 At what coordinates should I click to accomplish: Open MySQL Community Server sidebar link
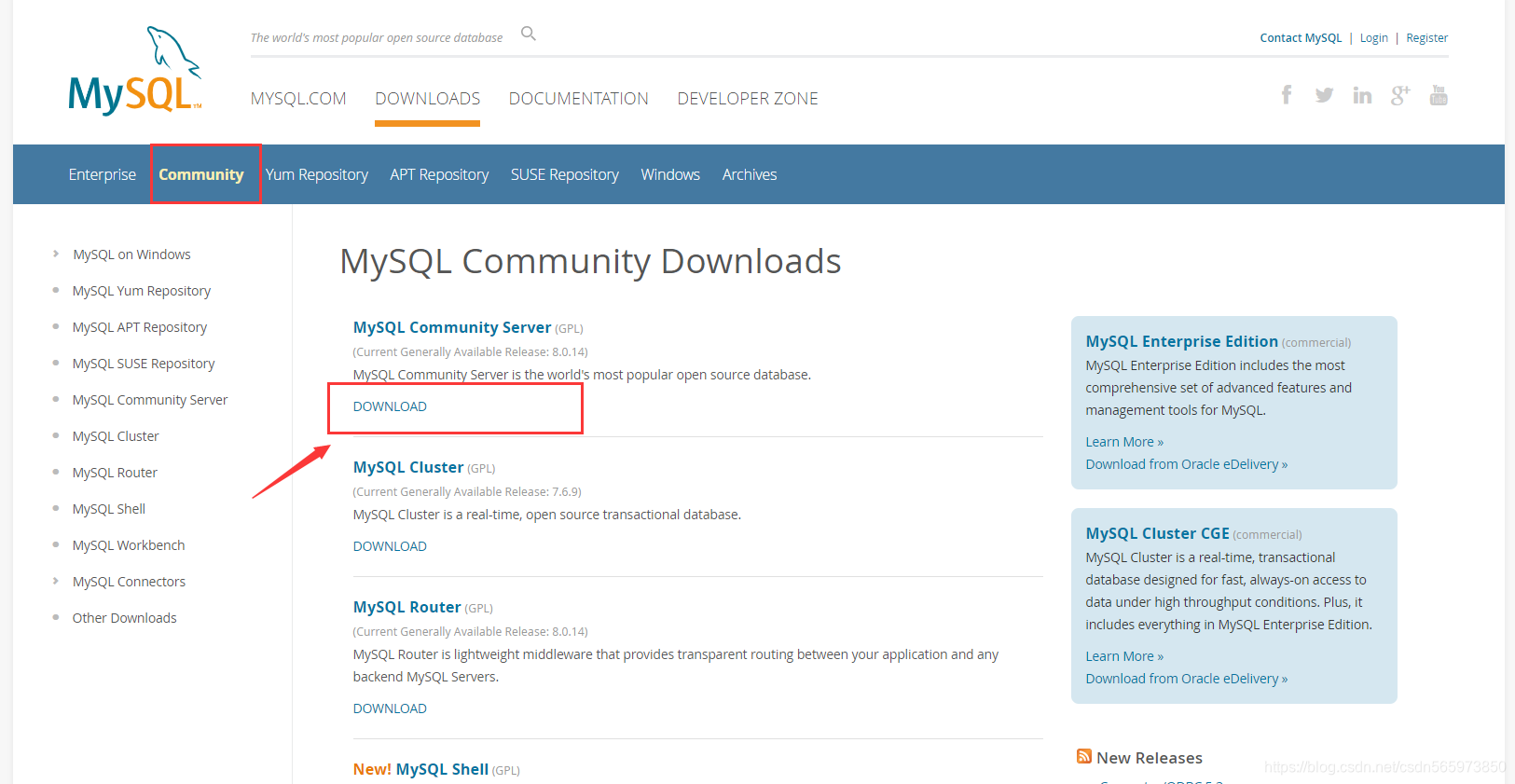point(150,400)
